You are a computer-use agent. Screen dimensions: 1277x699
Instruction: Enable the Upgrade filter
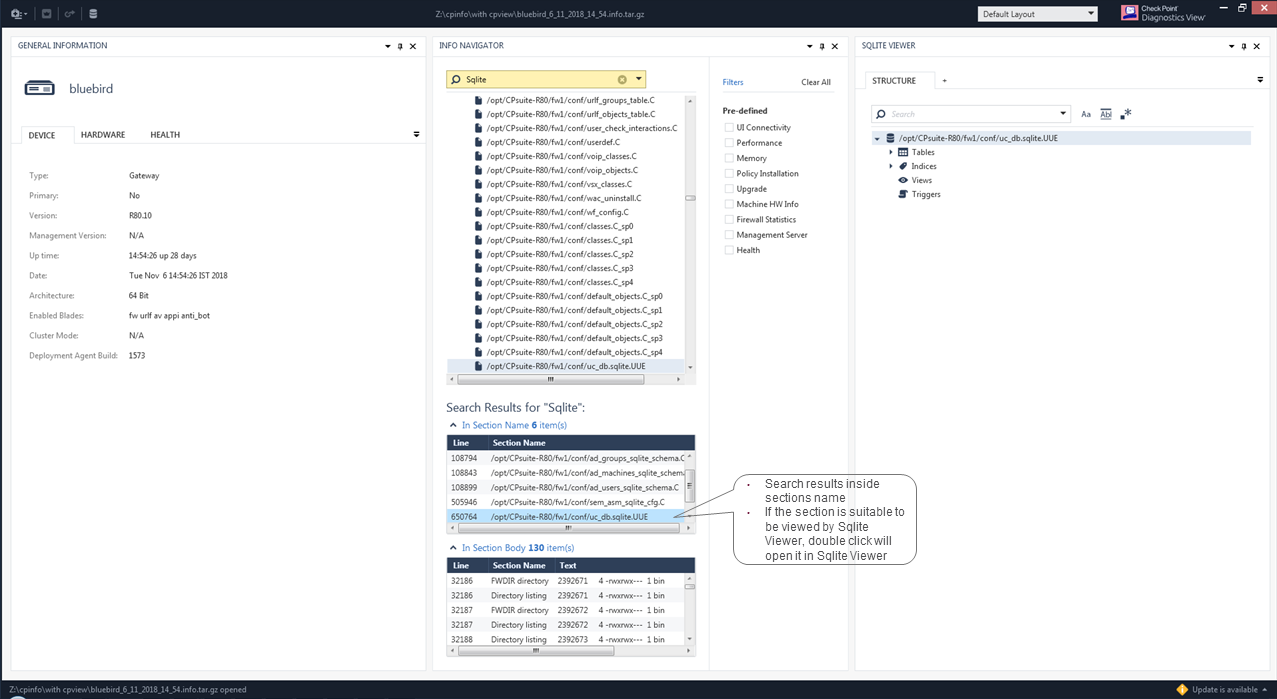click(x=729, y=189)
